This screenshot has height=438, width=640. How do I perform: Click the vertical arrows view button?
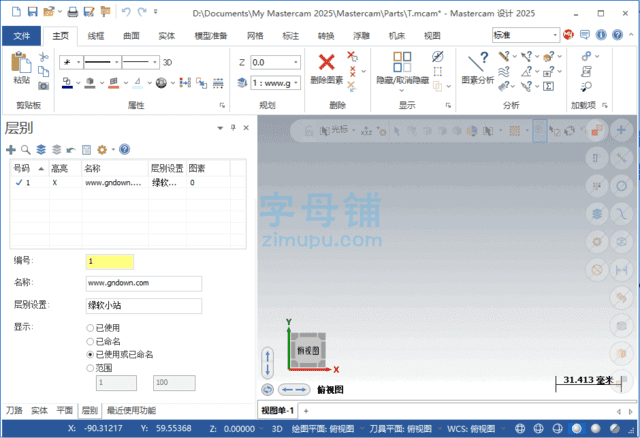coord(267,362)
